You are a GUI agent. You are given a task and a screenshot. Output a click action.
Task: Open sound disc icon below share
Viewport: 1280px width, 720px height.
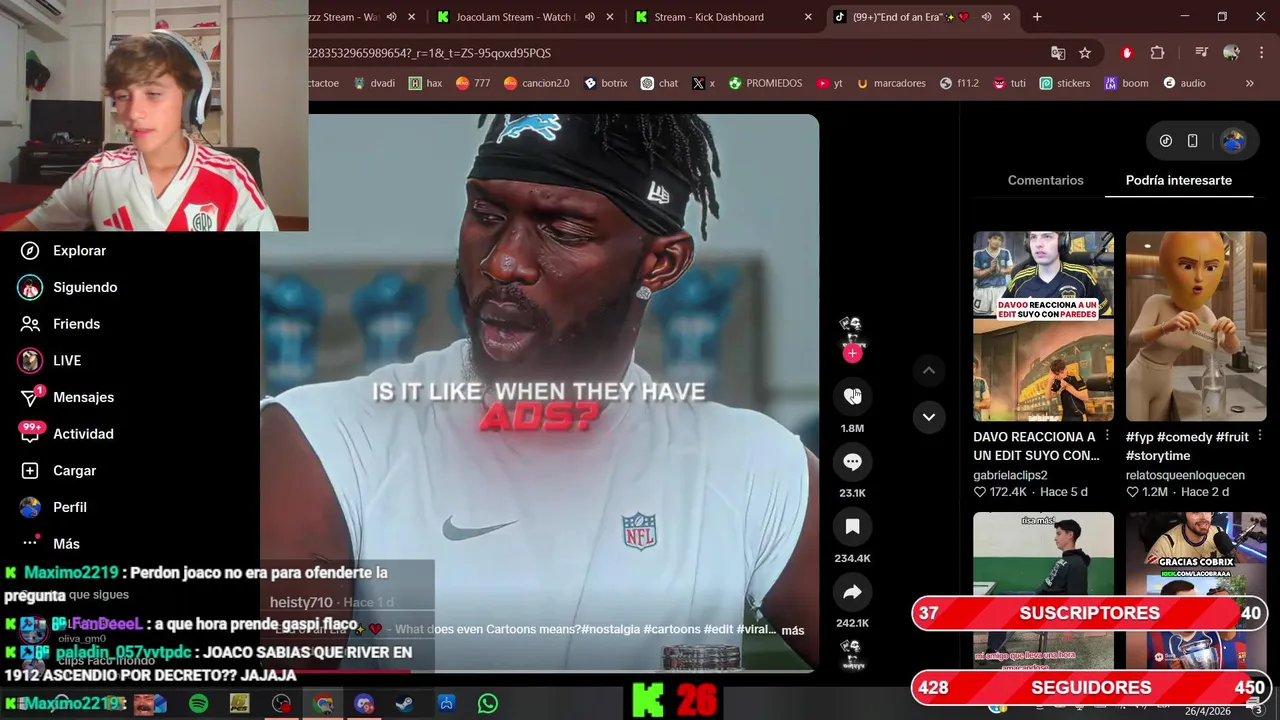tap(852, 652)
